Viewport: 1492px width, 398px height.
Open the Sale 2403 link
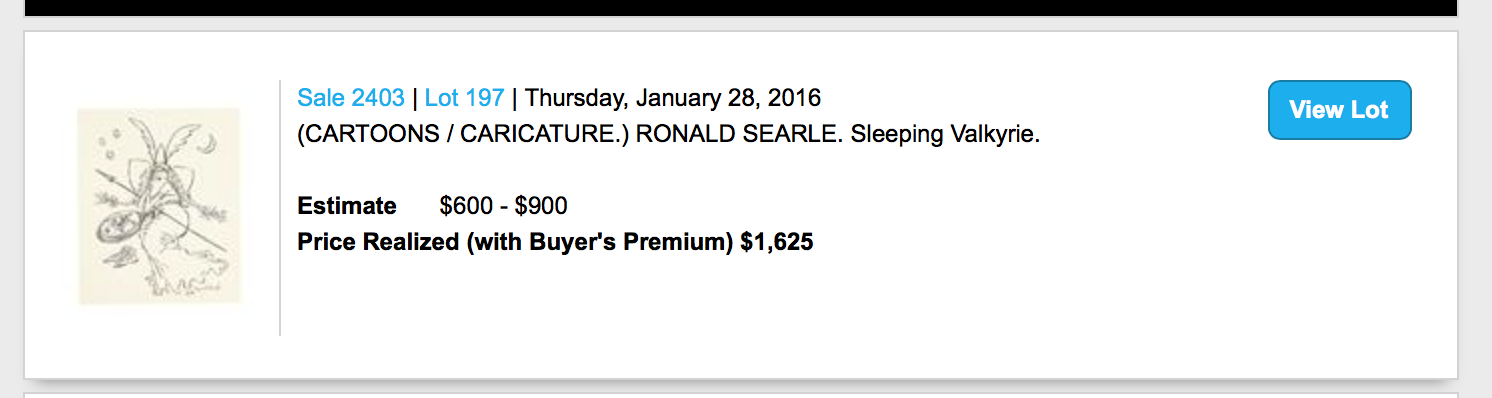click(351, 98)
